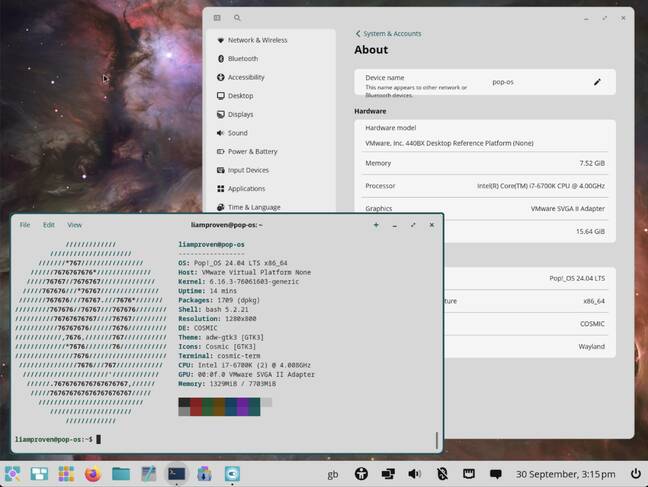Click the Network & Wireless wifi icon
The height and width of the screenshot is (487, 648).
pyautogui.click(x=221, y=40)
